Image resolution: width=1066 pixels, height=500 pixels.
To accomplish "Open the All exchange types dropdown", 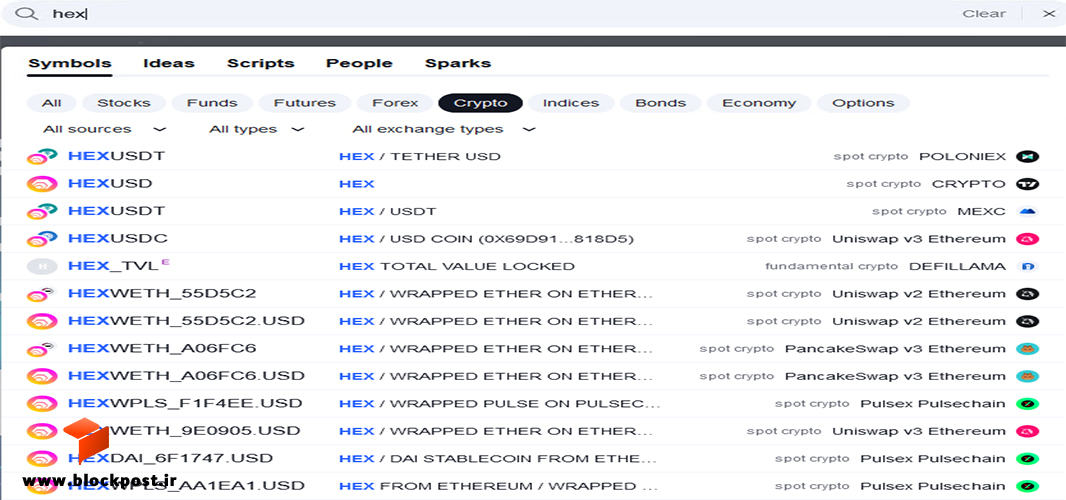I will coord(444,129).
